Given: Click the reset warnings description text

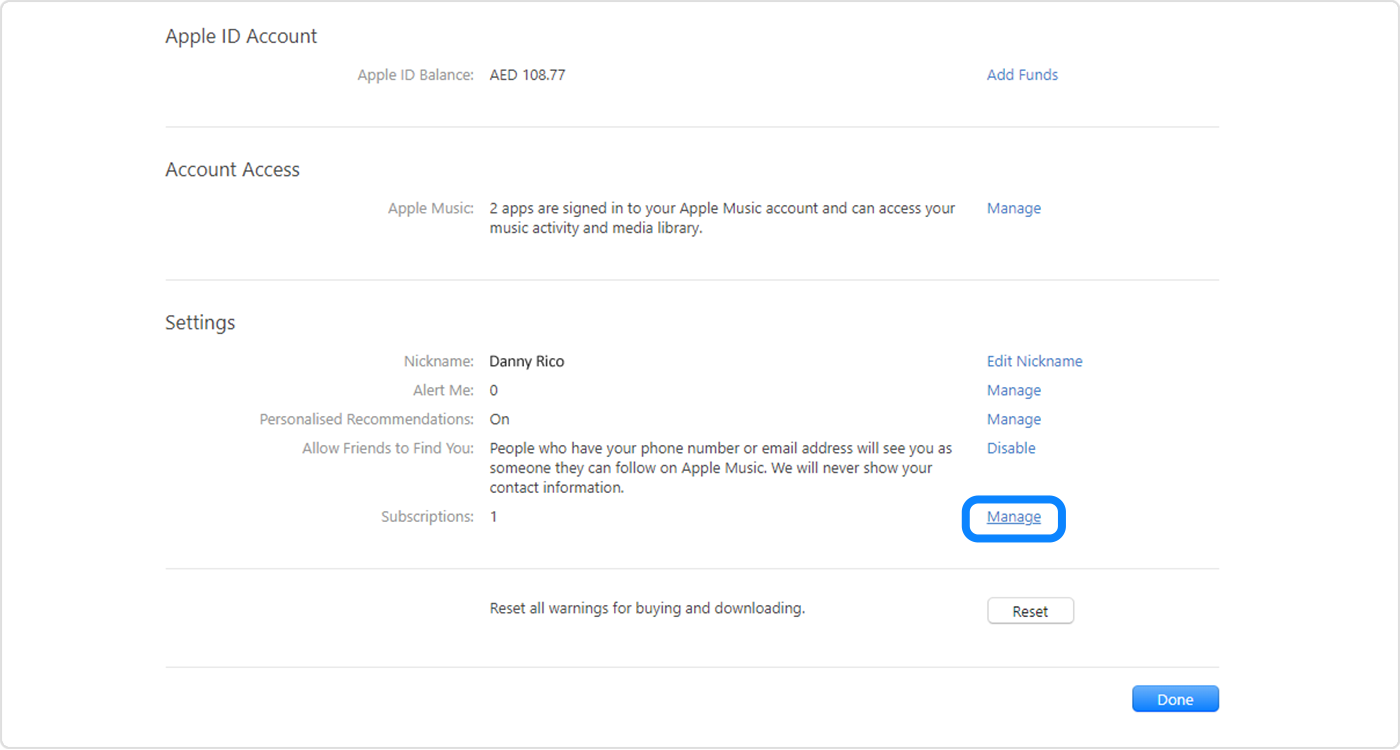Looking at the screenshot, I should point(646,607).
